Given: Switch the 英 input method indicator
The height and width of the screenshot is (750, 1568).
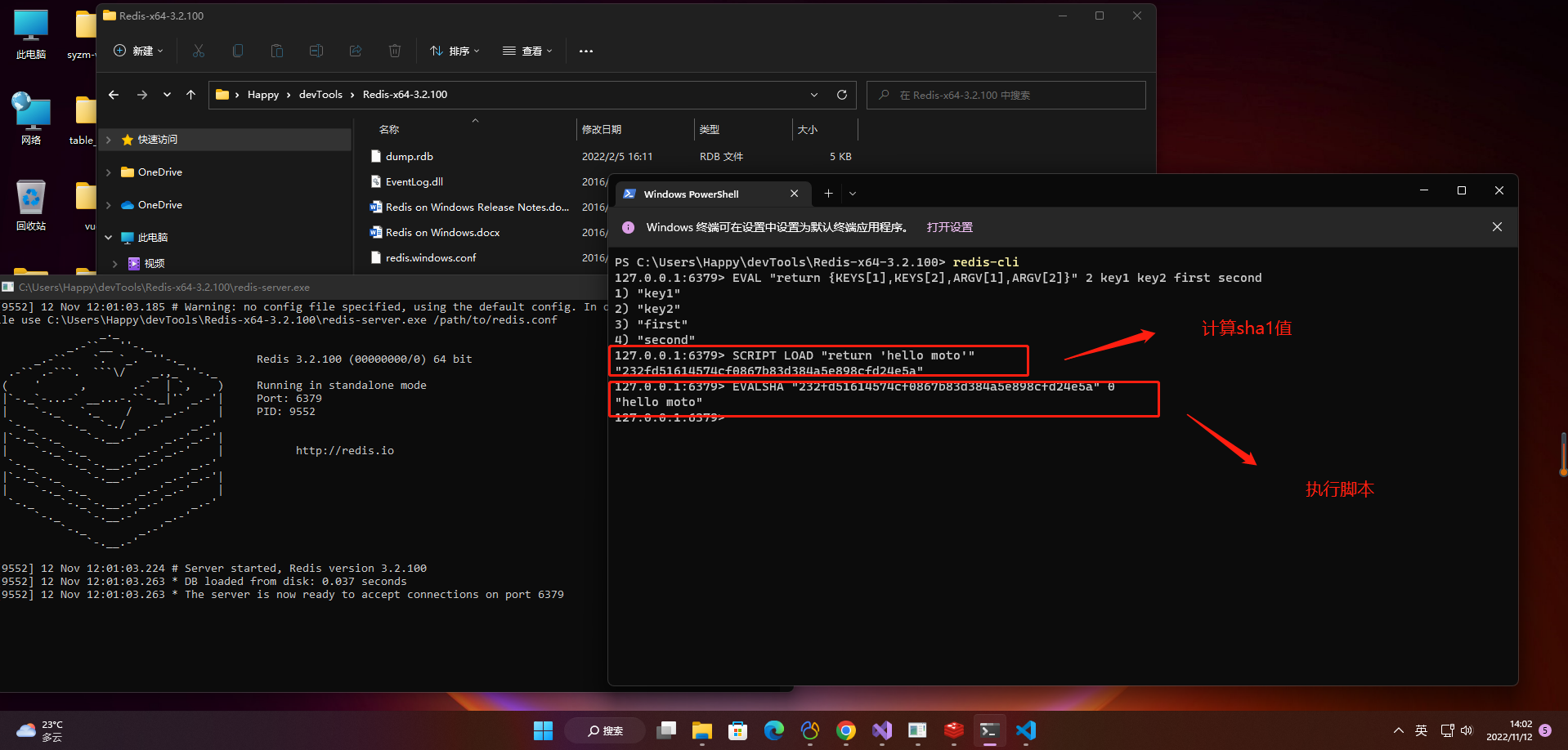Looking at the screenshot, I should (x=1421, y=730).
